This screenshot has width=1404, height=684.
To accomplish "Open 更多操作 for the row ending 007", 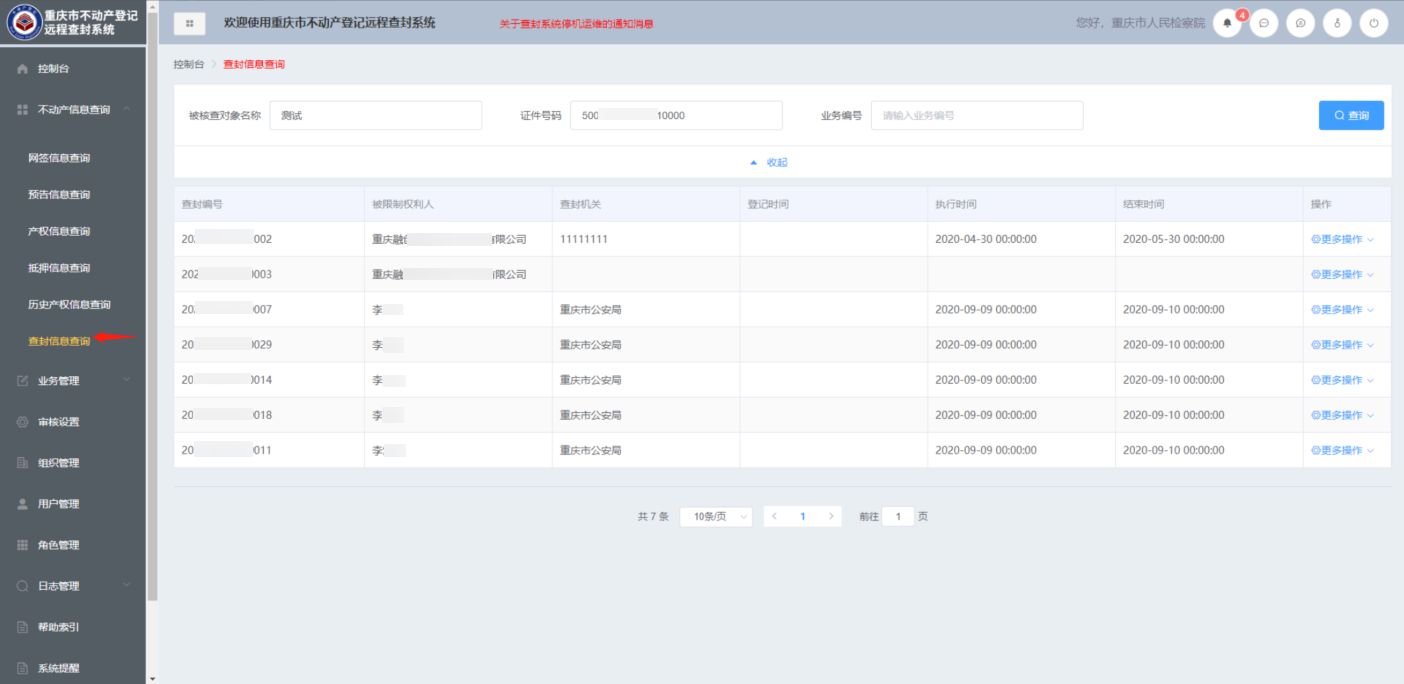I will (x=1342, y=309).
